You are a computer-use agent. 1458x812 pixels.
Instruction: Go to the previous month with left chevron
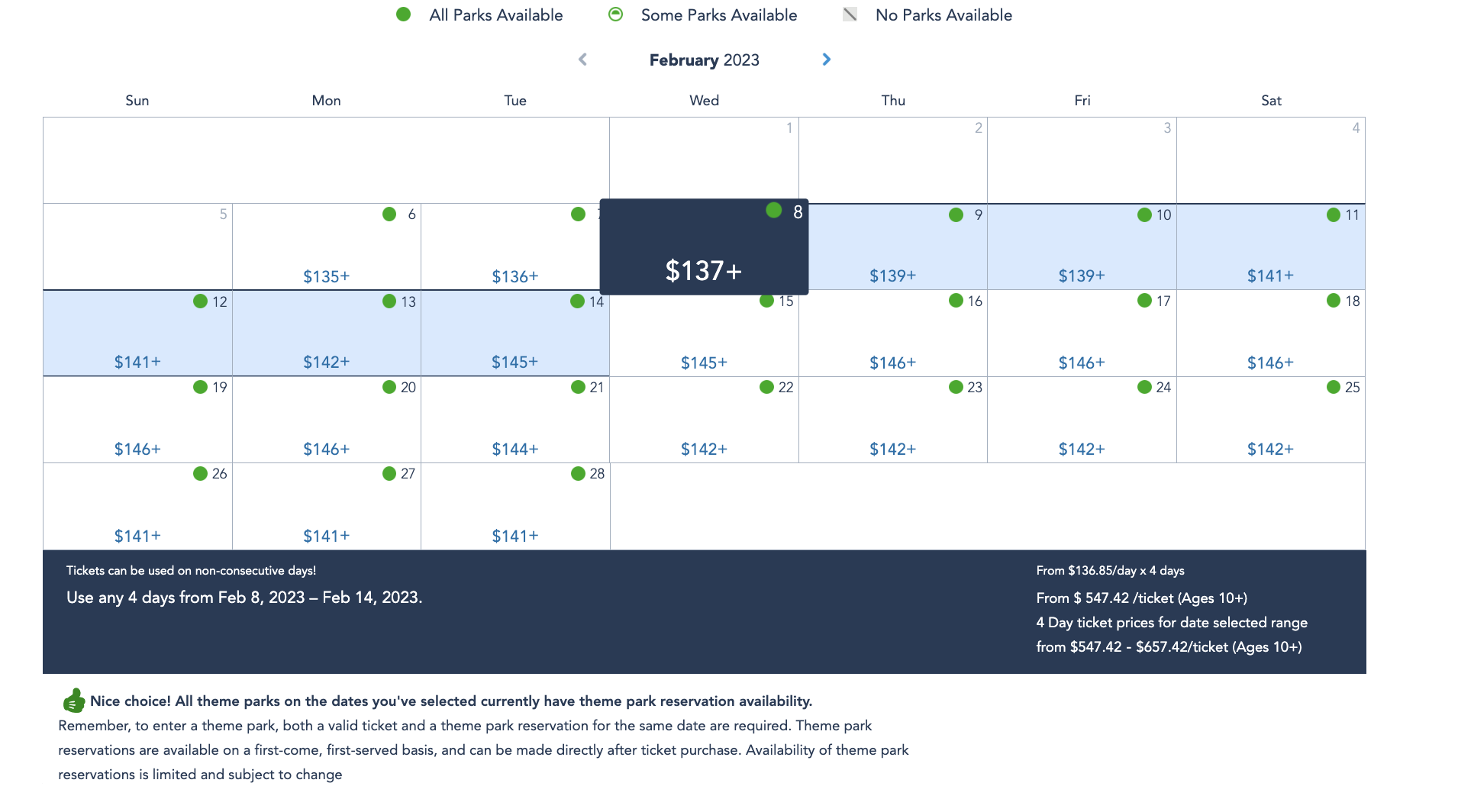click(583, 60)
